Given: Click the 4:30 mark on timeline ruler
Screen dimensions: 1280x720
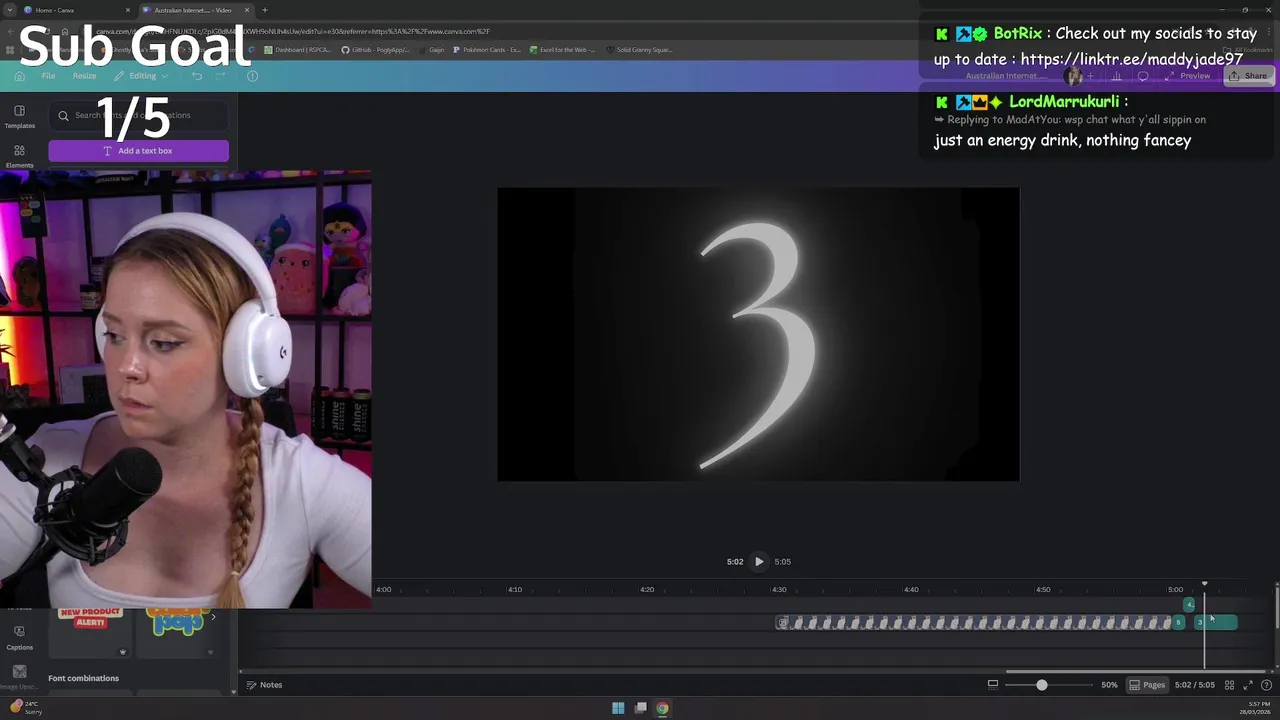Looking at the screenshot, I should [779, 590].
